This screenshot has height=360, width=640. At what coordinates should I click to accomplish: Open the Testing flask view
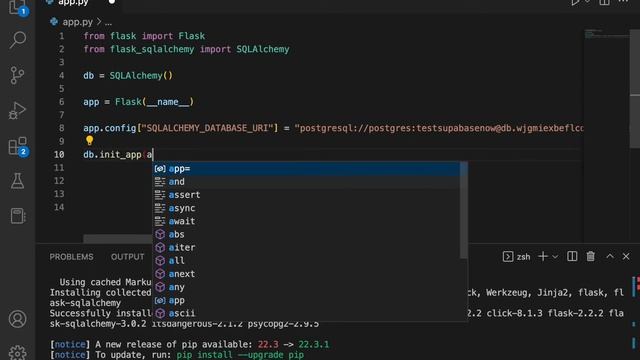tap(17, 181)
